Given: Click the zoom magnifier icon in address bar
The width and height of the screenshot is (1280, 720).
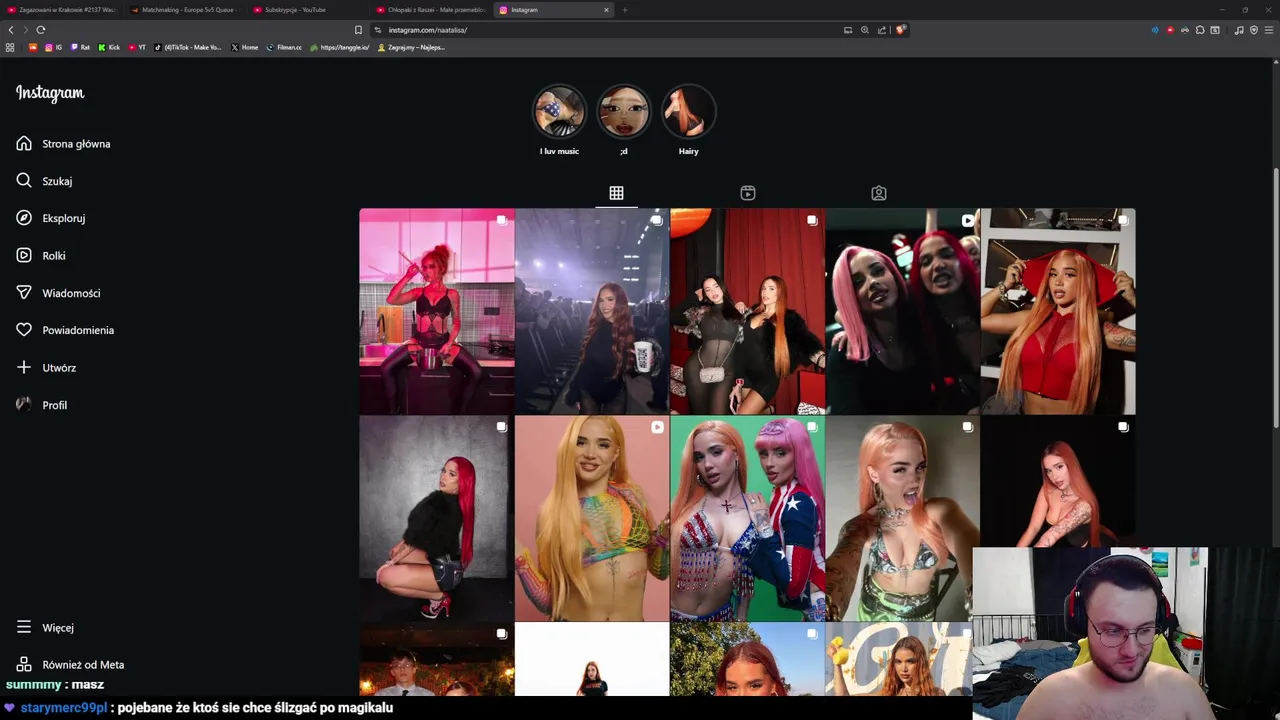Looking at the screenshot, I should [865, 30].
